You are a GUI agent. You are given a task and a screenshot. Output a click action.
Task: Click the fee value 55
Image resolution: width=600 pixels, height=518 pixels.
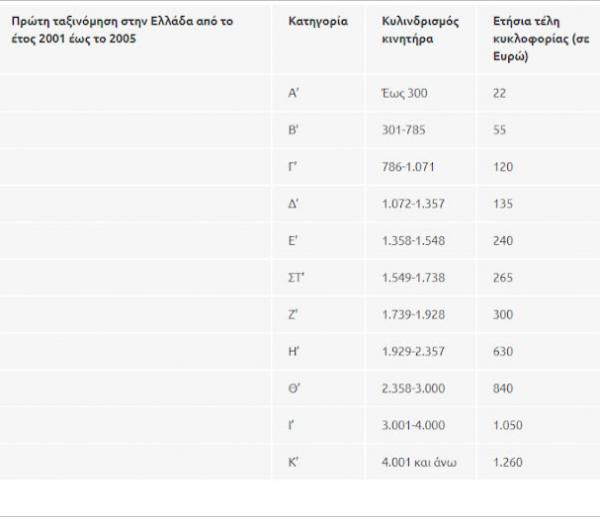coord(500,130)
